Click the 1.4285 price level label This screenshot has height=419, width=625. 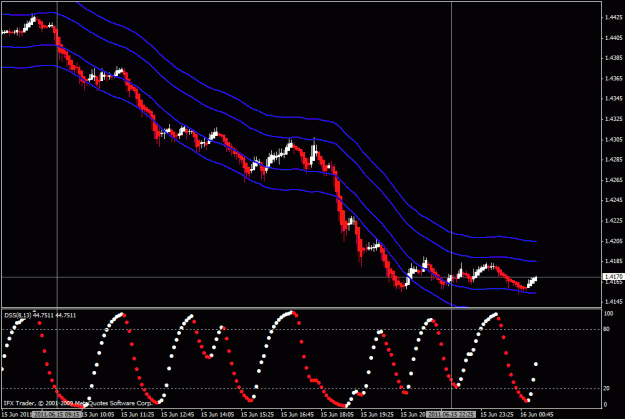613,159
